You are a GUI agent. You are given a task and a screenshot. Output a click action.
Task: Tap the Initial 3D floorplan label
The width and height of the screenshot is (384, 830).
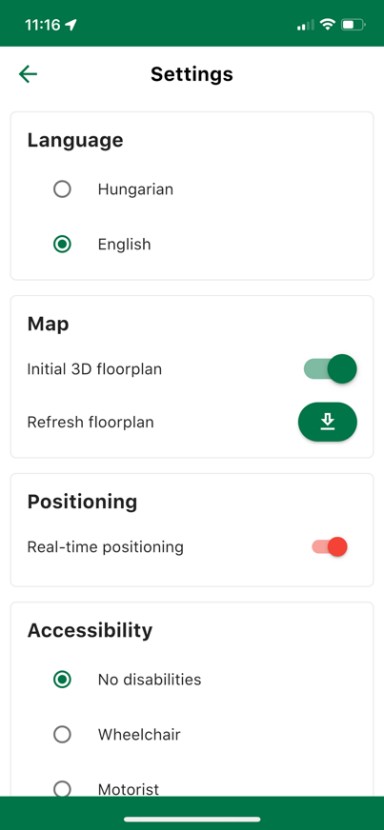(x=94, y=368)
